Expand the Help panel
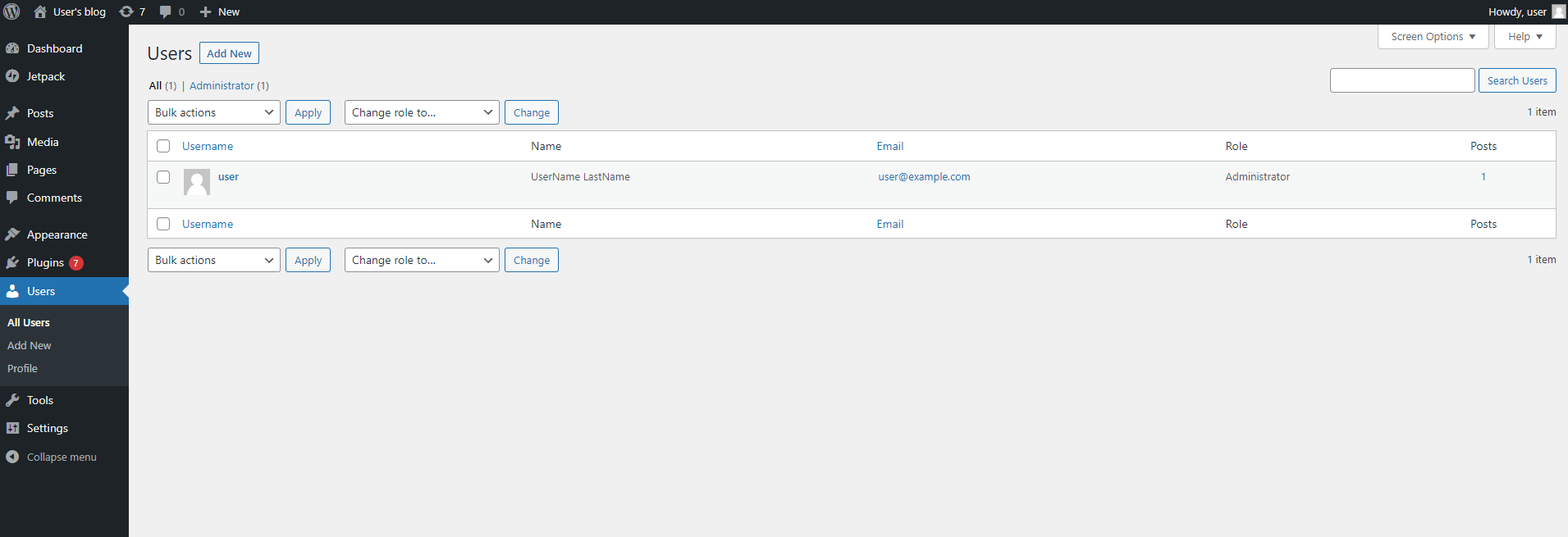The image size is (1568, 537). point(1525,37)
